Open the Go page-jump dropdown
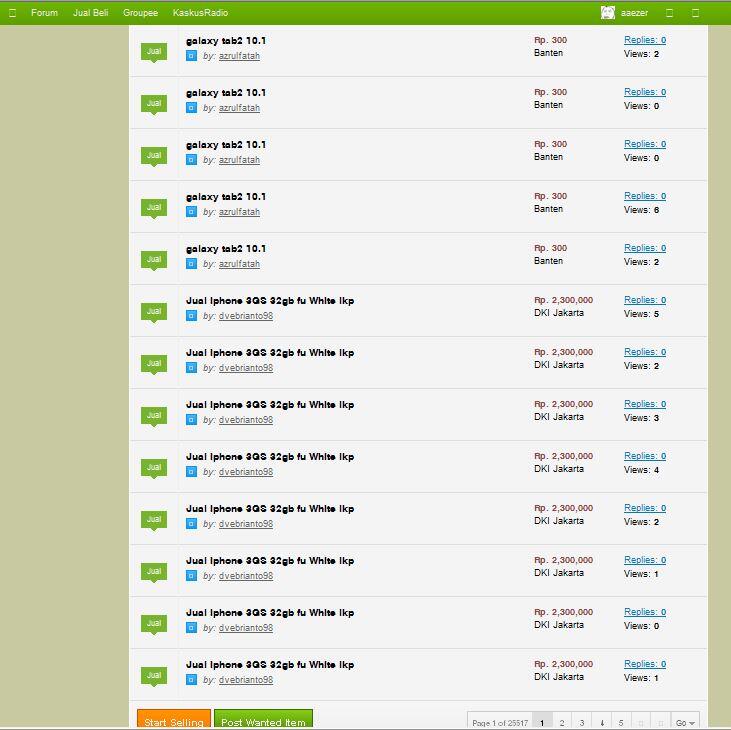Viewport: 731px width, 730px height. click(685, 723)
